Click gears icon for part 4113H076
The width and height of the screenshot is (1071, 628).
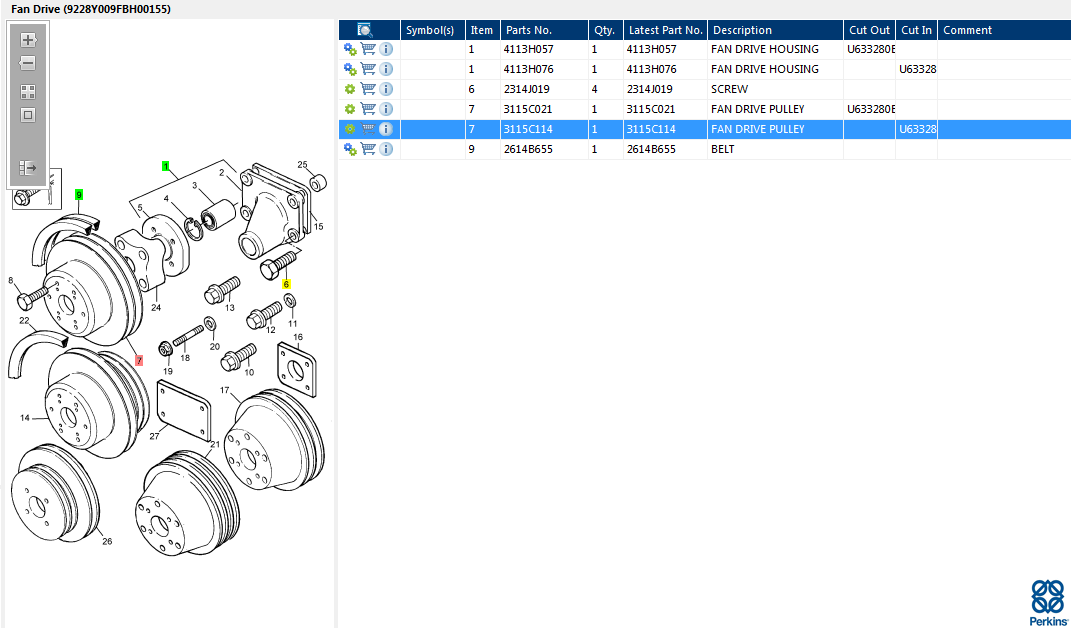(x=350, y=69)
